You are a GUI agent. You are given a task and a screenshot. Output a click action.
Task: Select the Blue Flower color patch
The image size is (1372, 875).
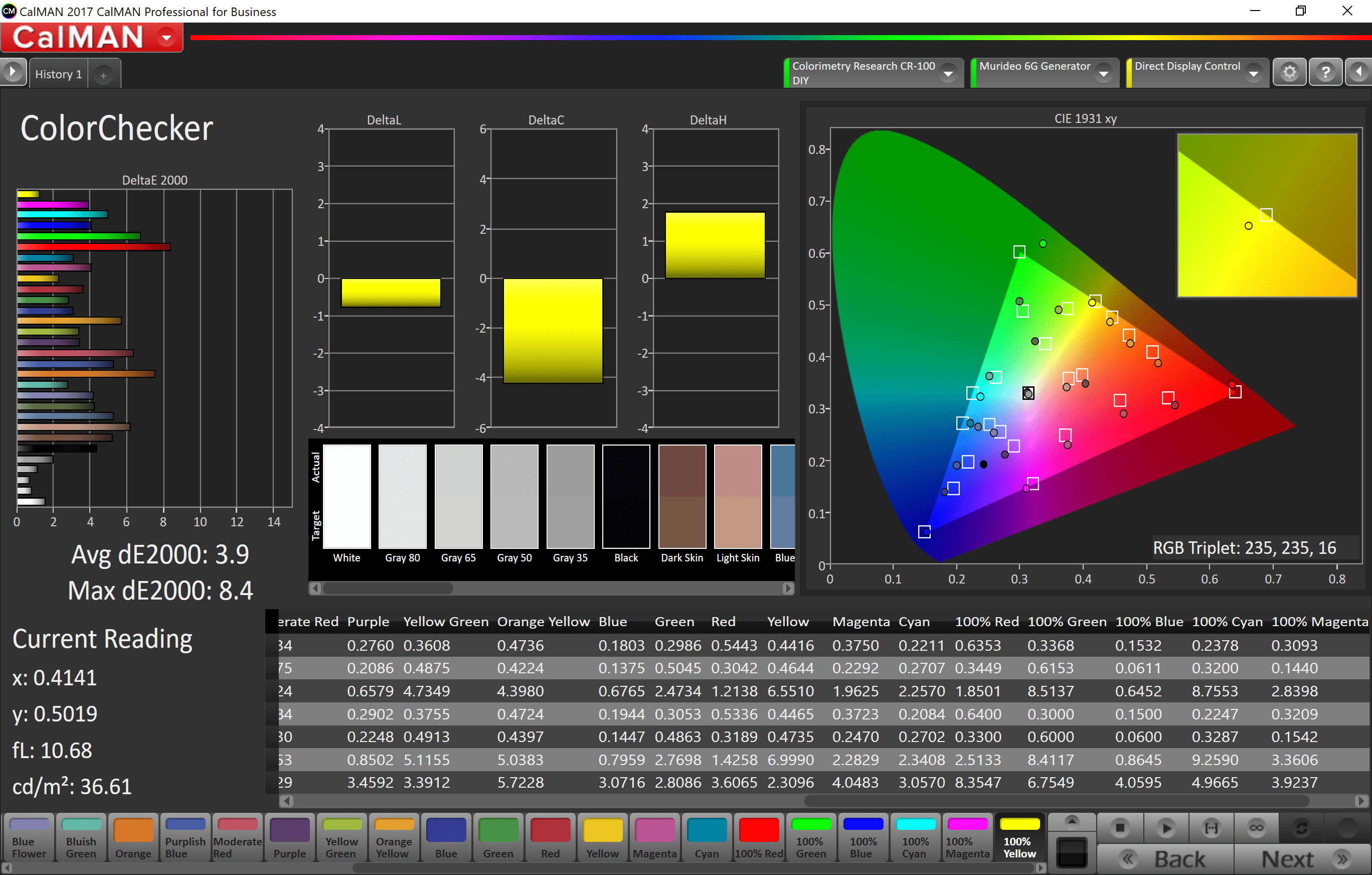click(x=29, y=837)
